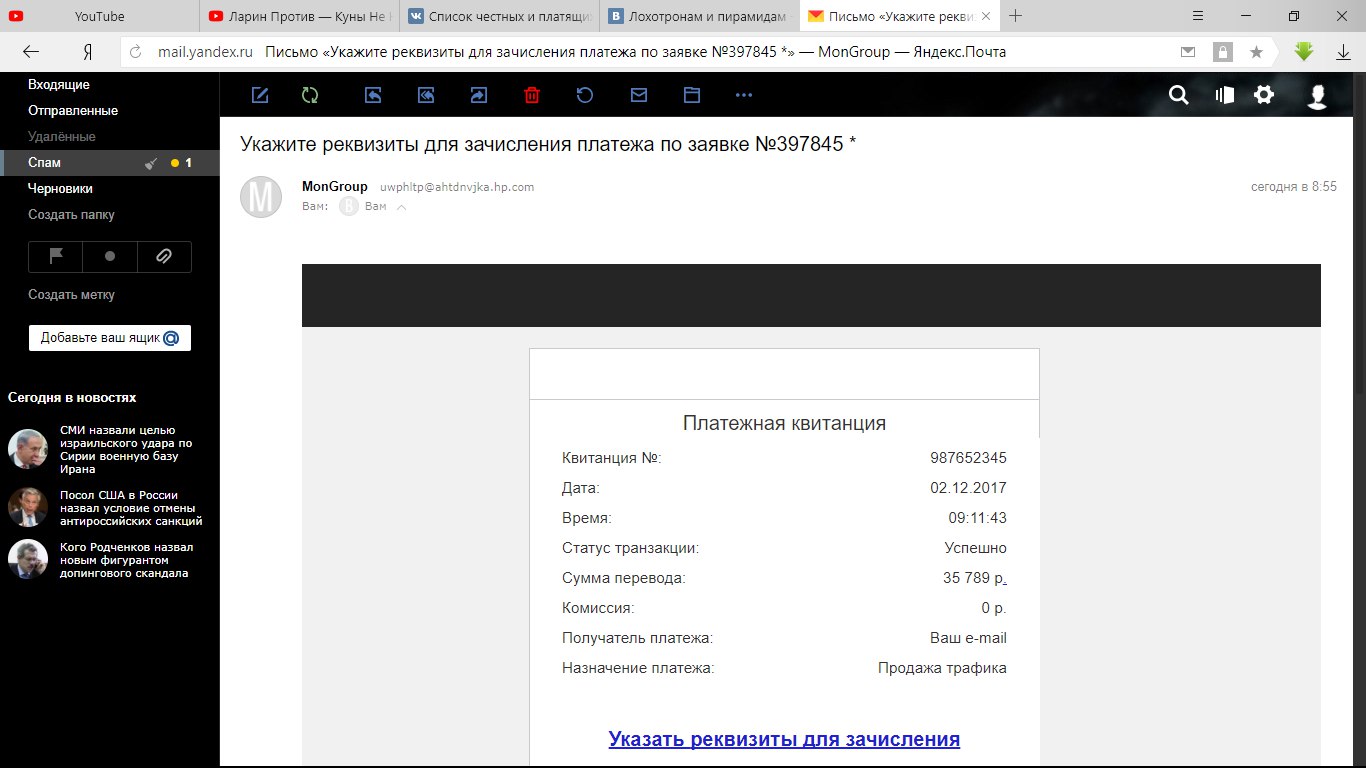Screen dimensions: 1366x768
Task: Bookmark this page with the star icon
Action: tap(1257, 52)
